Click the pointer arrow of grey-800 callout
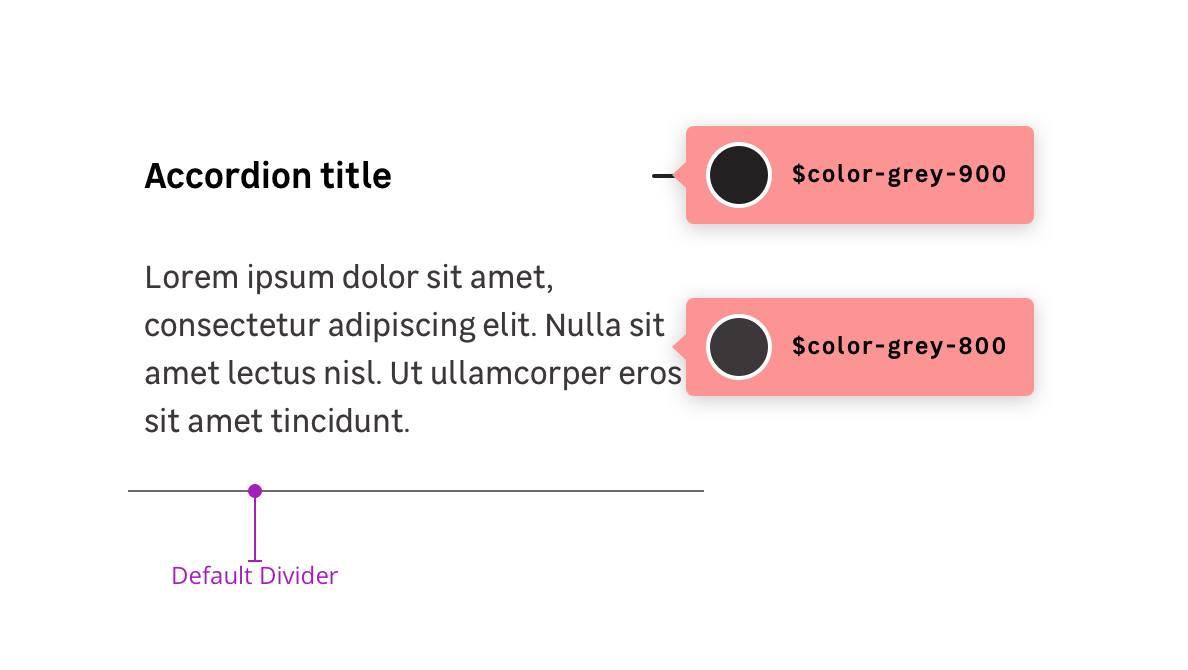This screenshot has height=670, width=1188. click(680, 347)
